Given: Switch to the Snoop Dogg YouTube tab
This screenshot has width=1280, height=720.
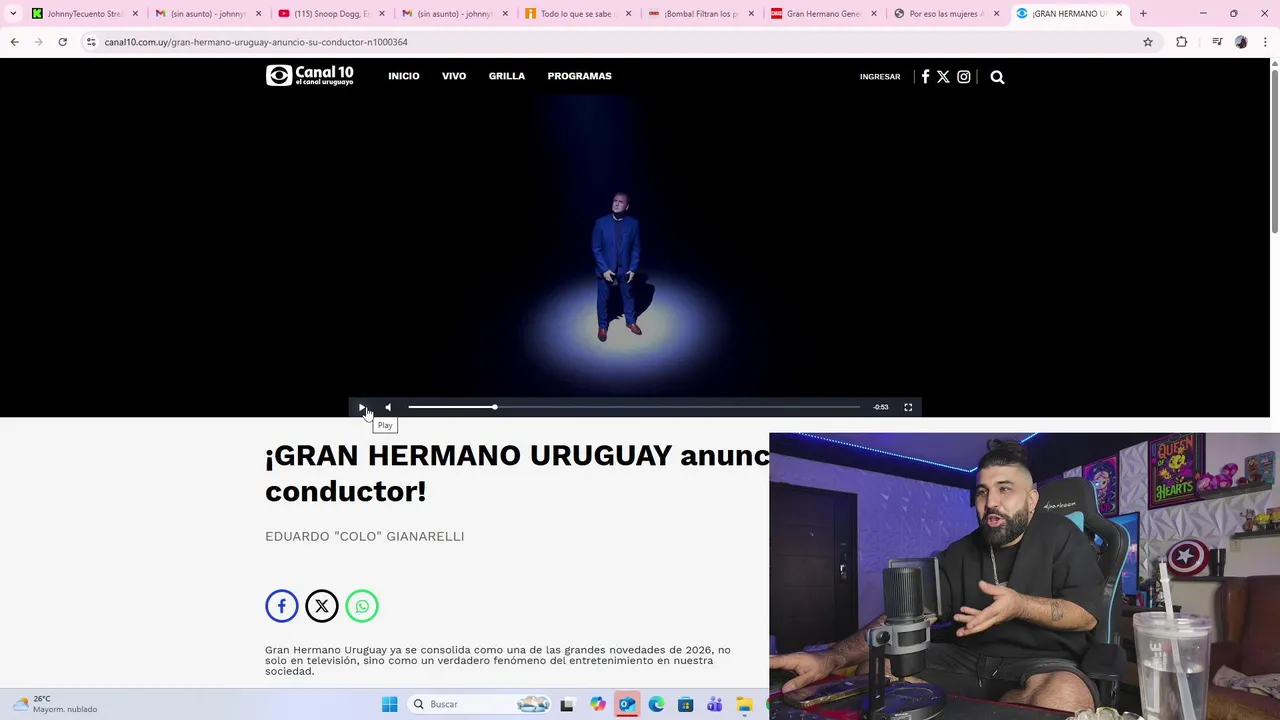Looking at the screenshot, I should (332, 13).
